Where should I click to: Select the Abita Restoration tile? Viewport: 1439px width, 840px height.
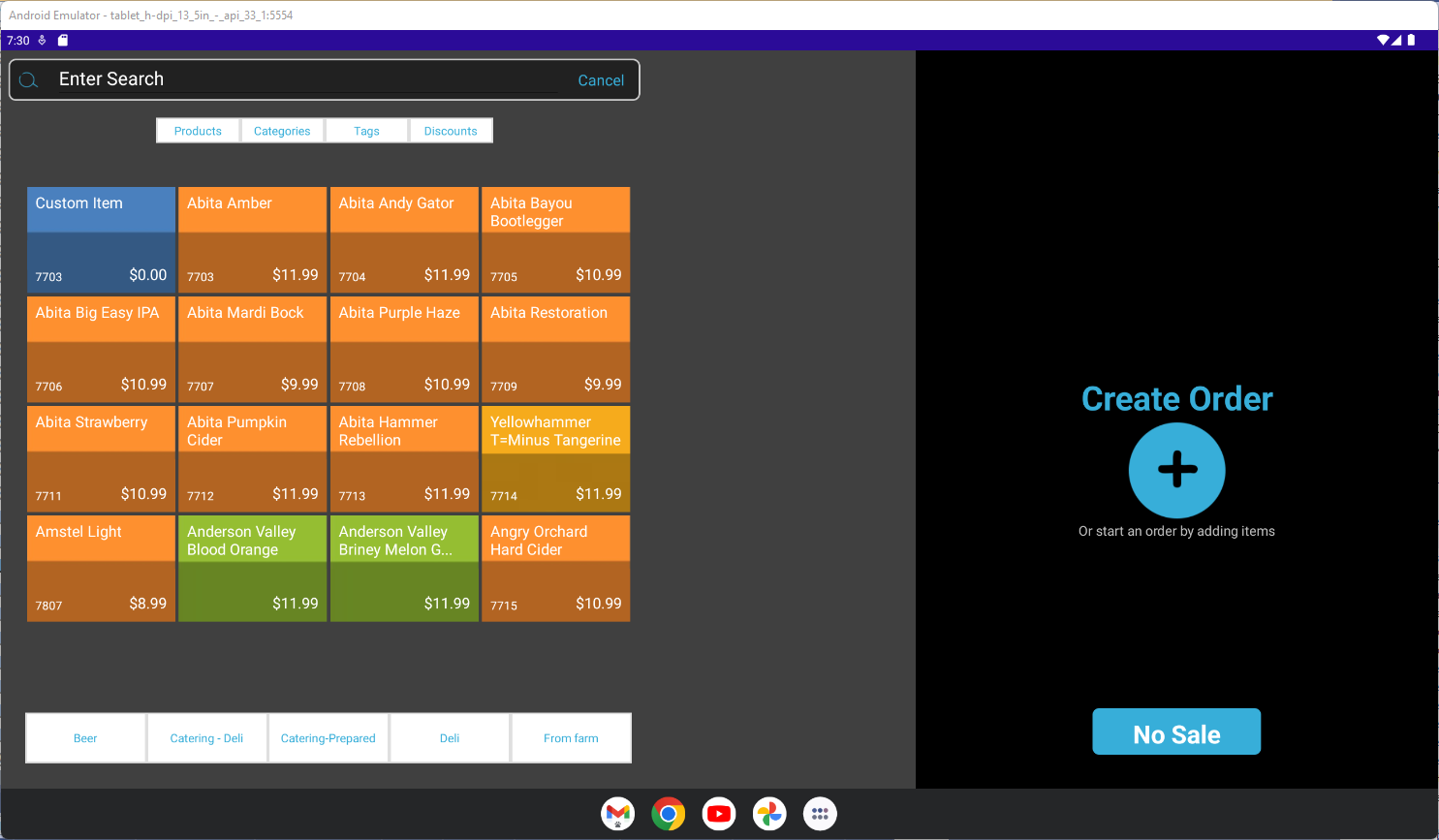(x=556, y=349)
